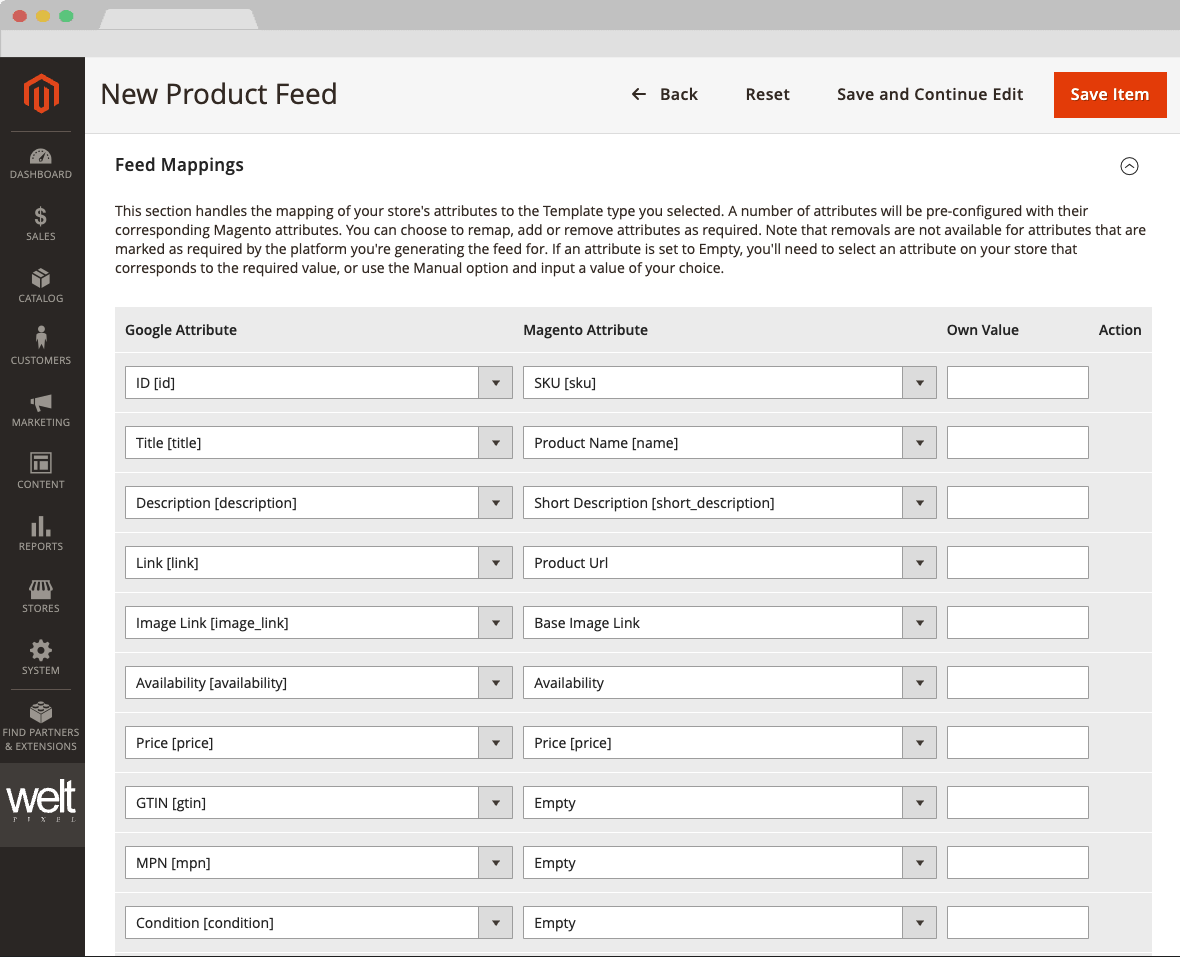Click Save and Continue Edit
1180x957 pixels.
(x=930, y=95)
